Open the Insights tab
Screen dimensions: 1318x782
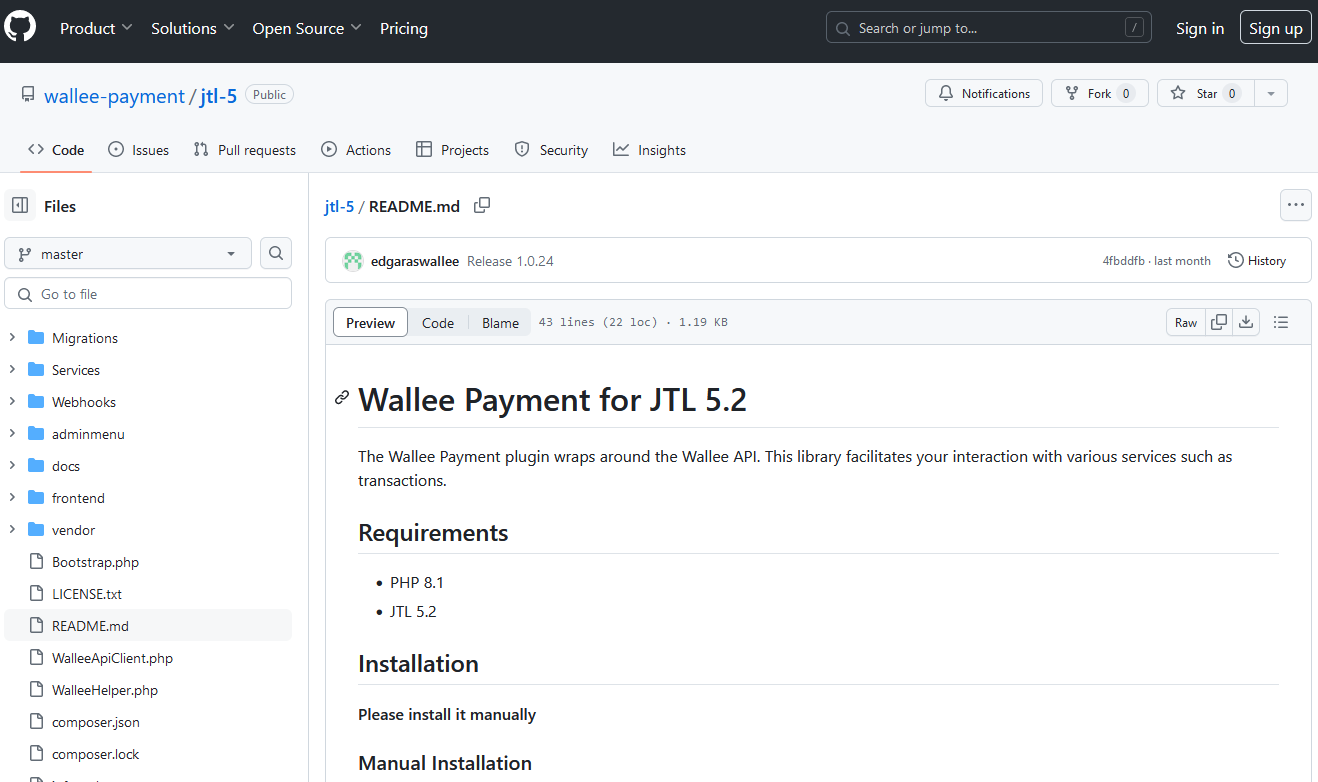click(x=650, y=150)
